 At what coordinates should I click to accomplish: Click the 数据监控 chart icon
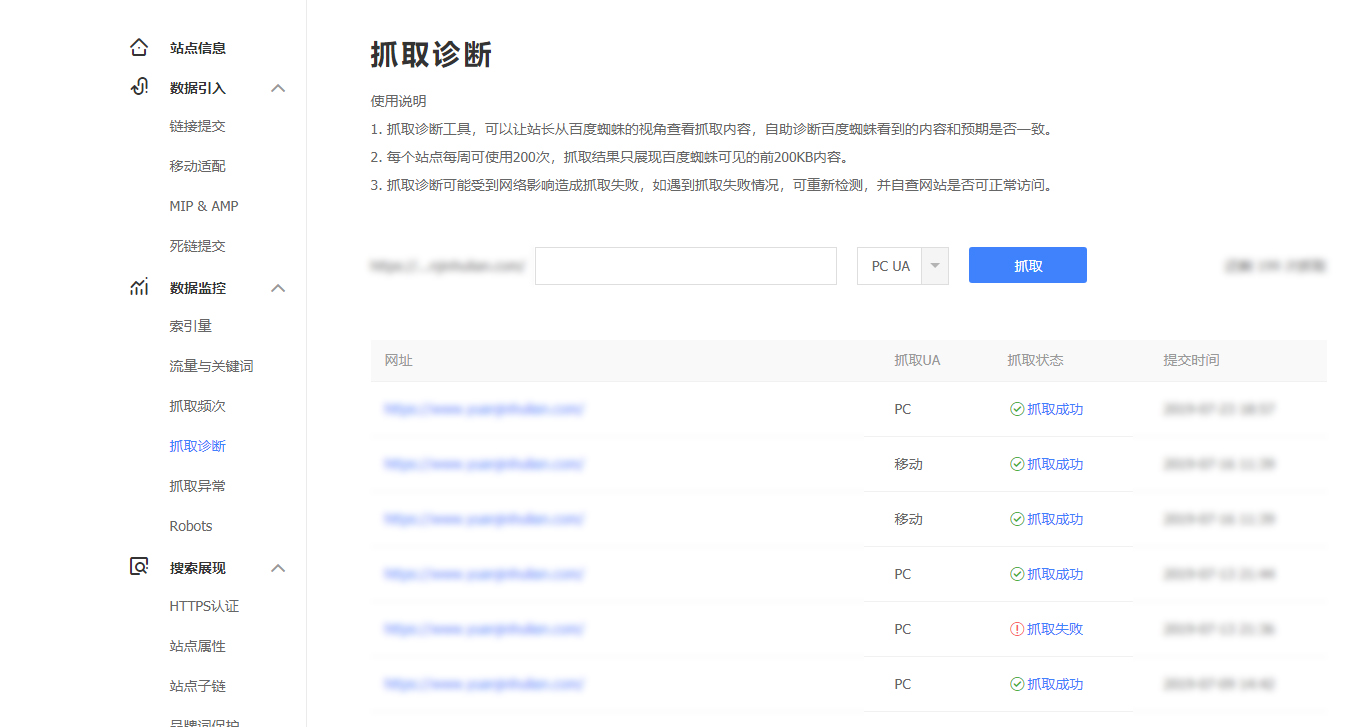pyautogui.click(x=138, y=287)
